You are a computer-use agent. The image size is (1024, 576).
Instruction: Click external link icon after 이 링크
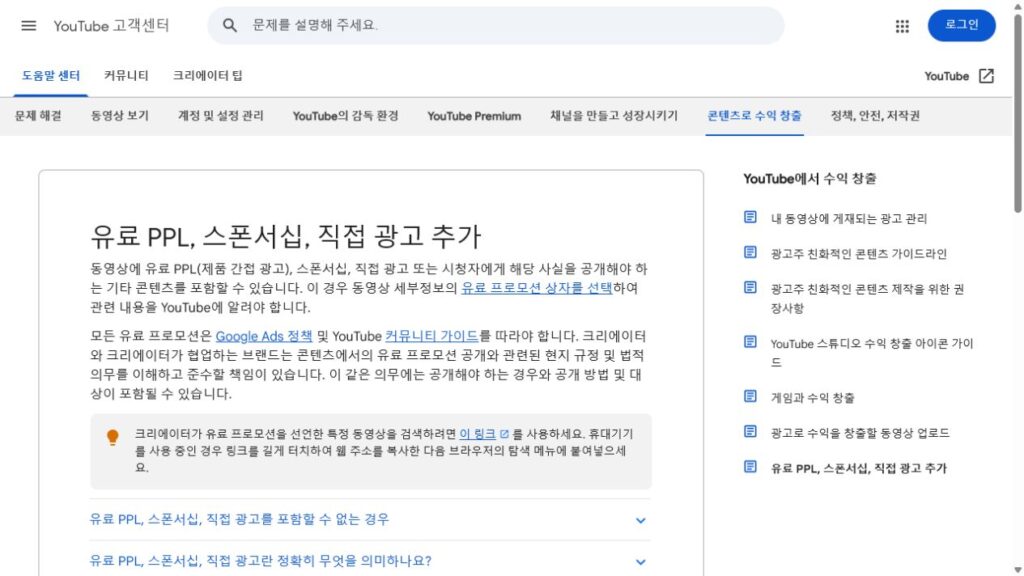tap(504, 434)
